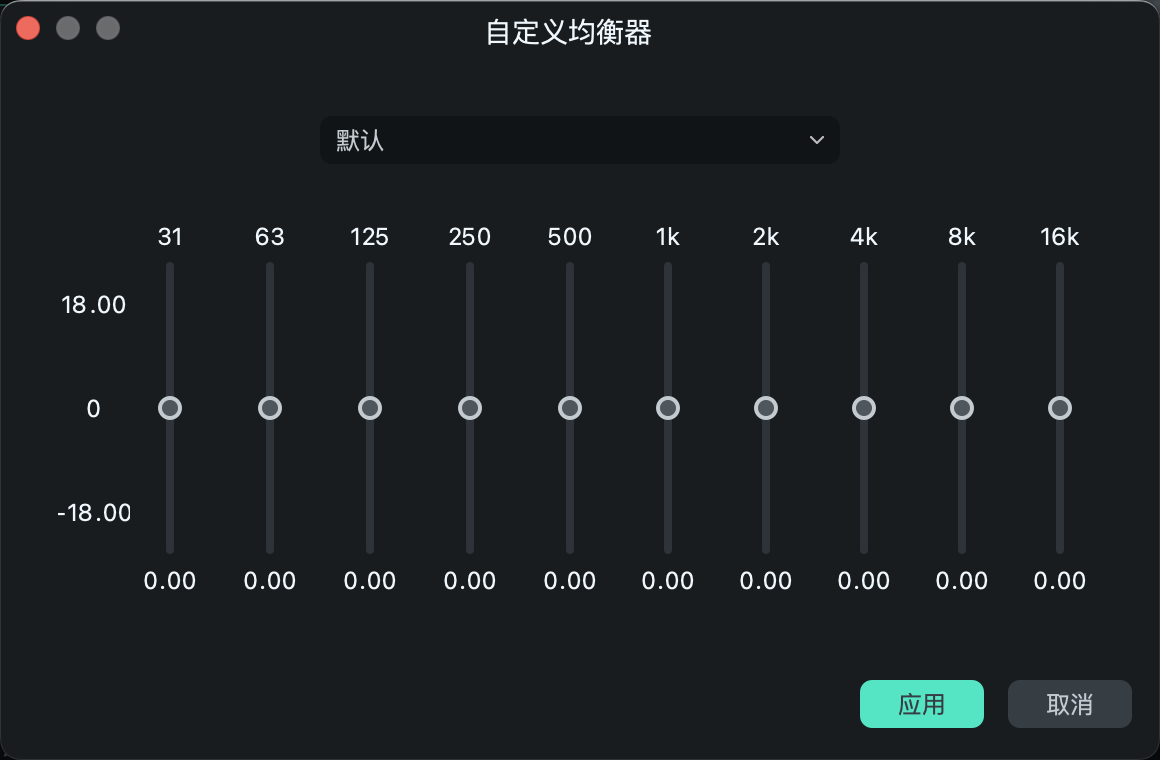Select the 31 Hz slider handle

coord(170,407)
